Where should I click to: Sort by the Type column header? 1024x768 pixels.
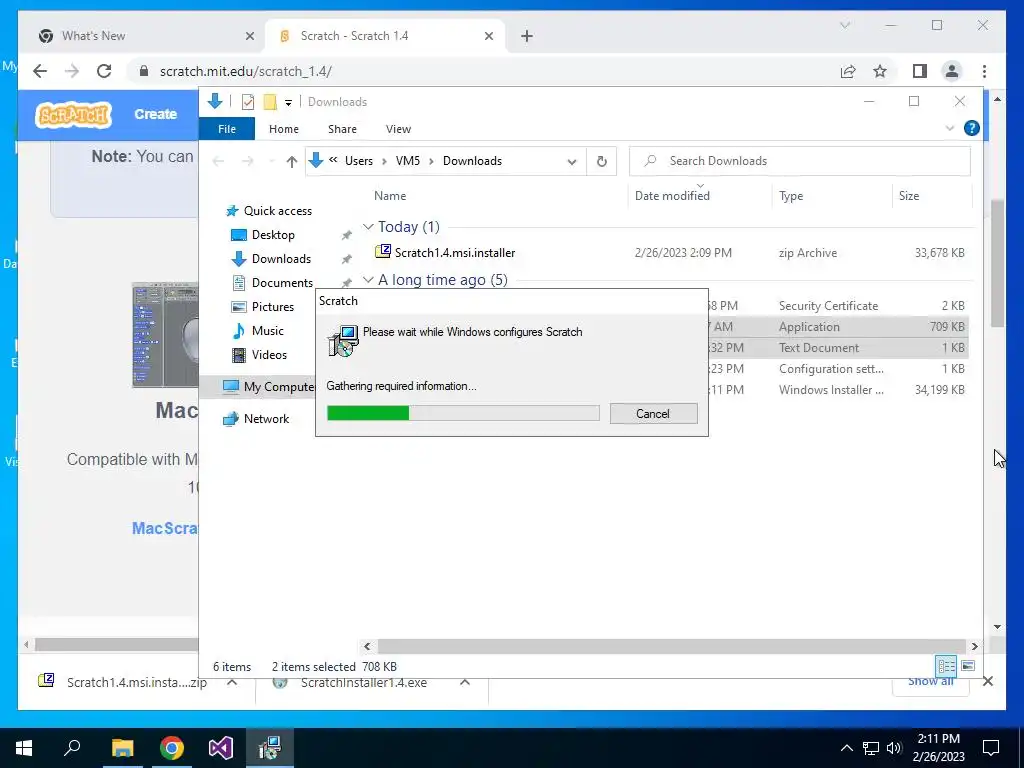791,196
